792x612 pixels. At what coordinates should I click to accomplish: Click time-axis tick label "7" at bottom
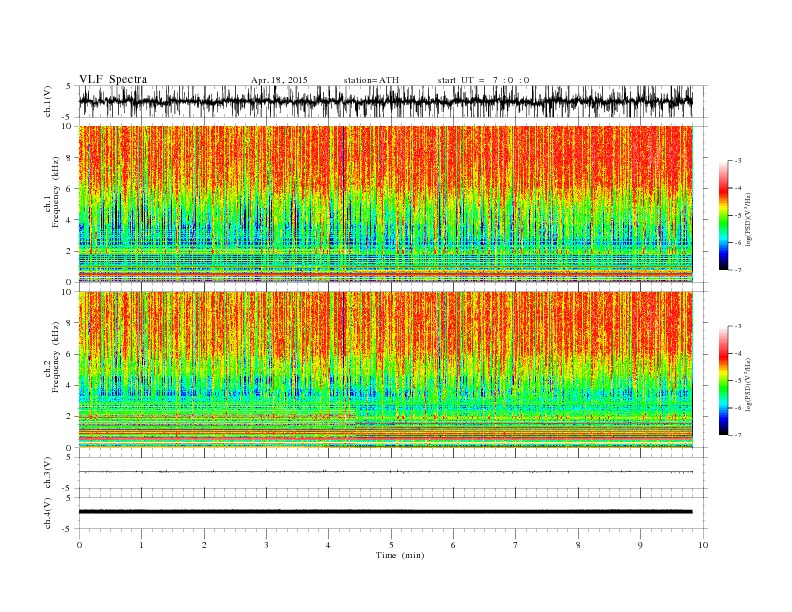coord(516,545)
